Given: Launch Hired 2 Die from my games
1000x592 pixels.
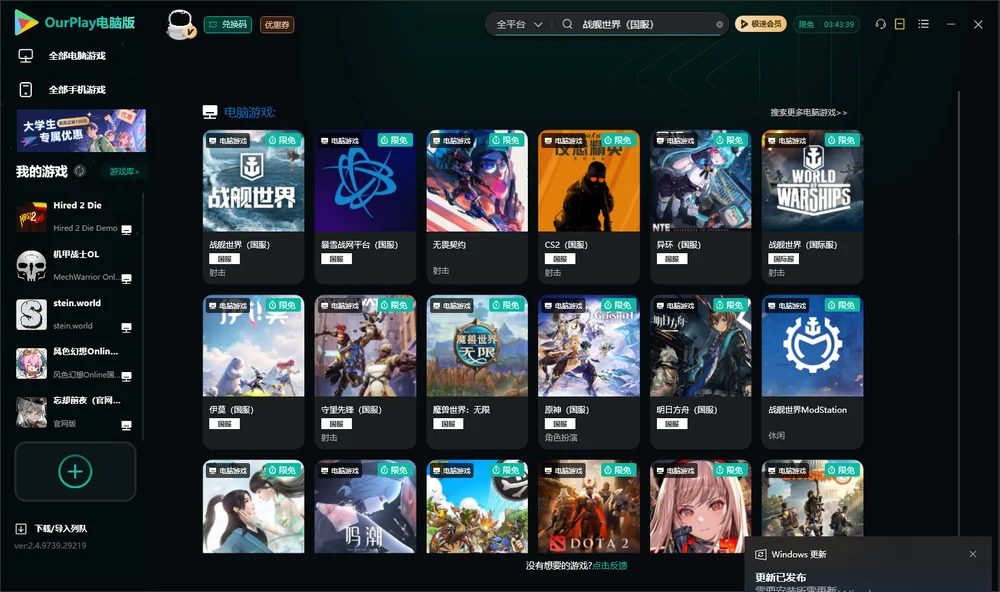Looking at the screenshot, I should pyautogui.click(x=75, y=217).
